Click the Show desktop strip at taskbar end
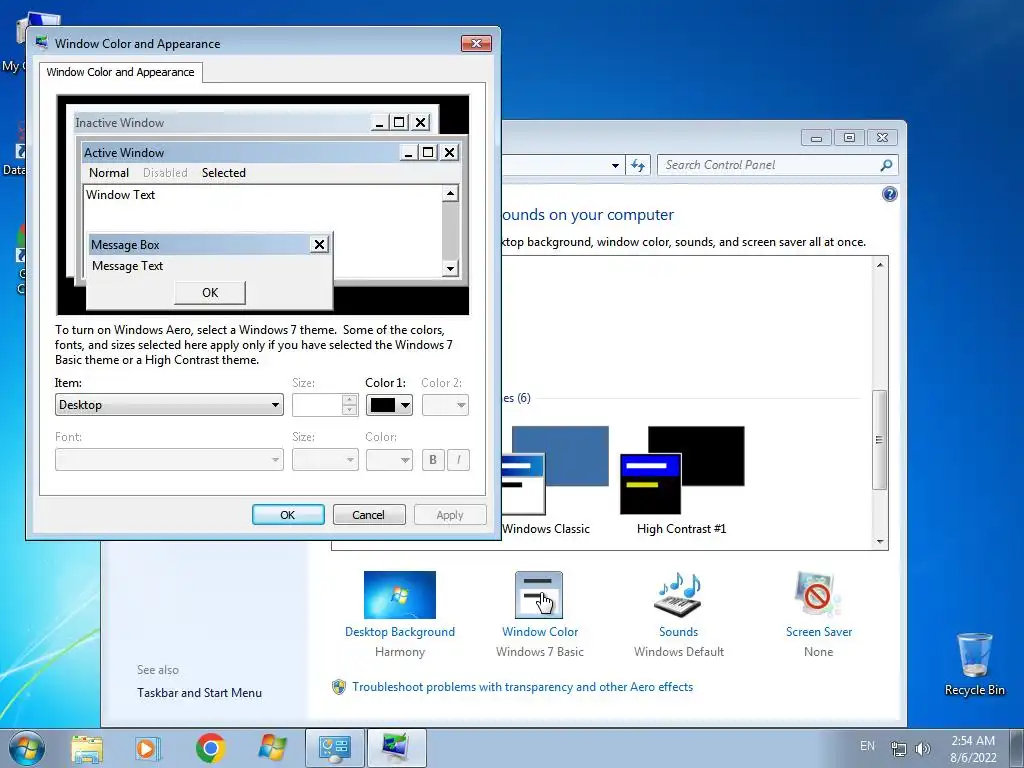Image resolution: width=1024 pixels, height=768 pixels. pyautogui.click(x=1017, y=748)
